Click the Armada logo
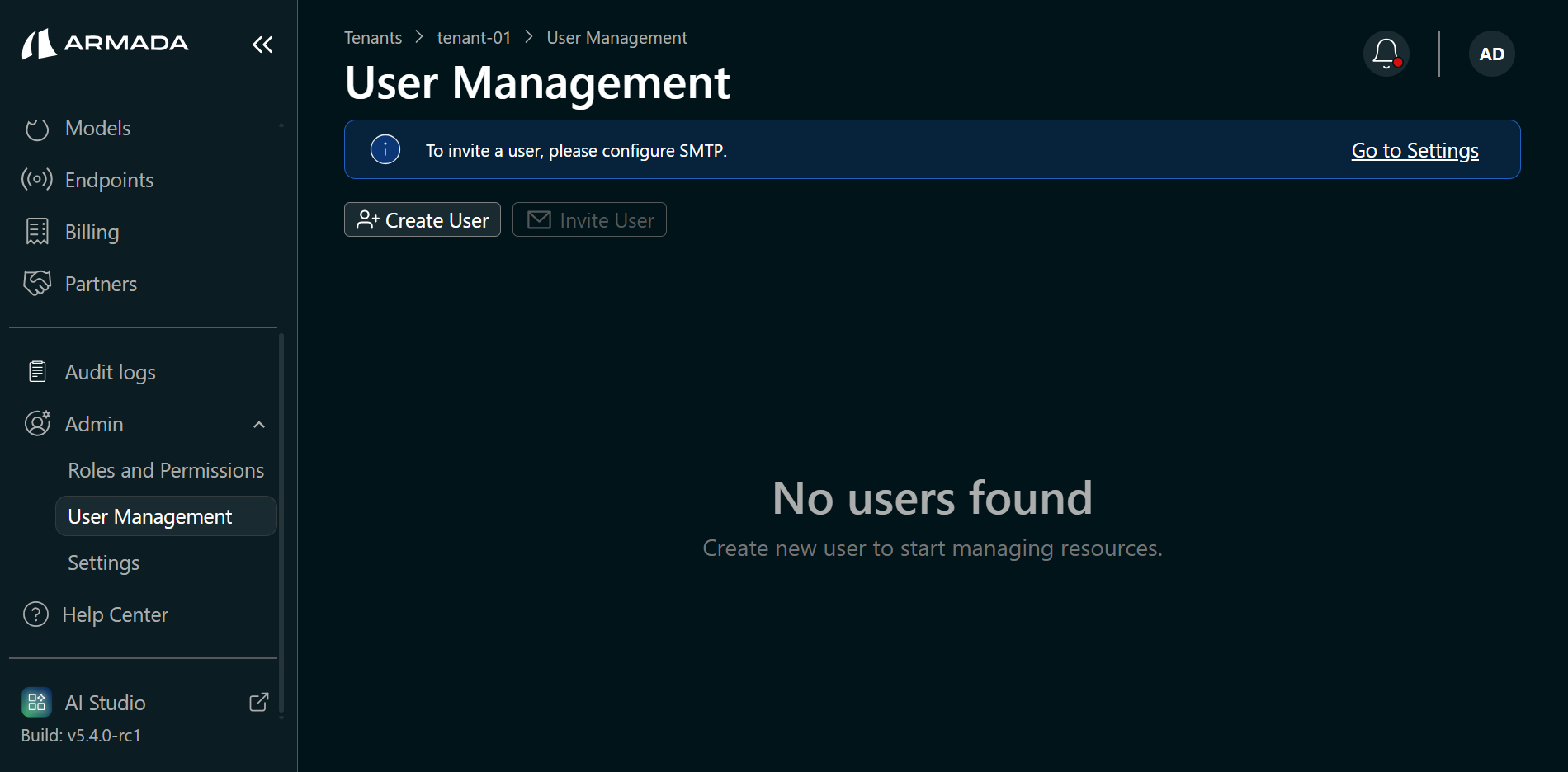 (x=105, y=44)
